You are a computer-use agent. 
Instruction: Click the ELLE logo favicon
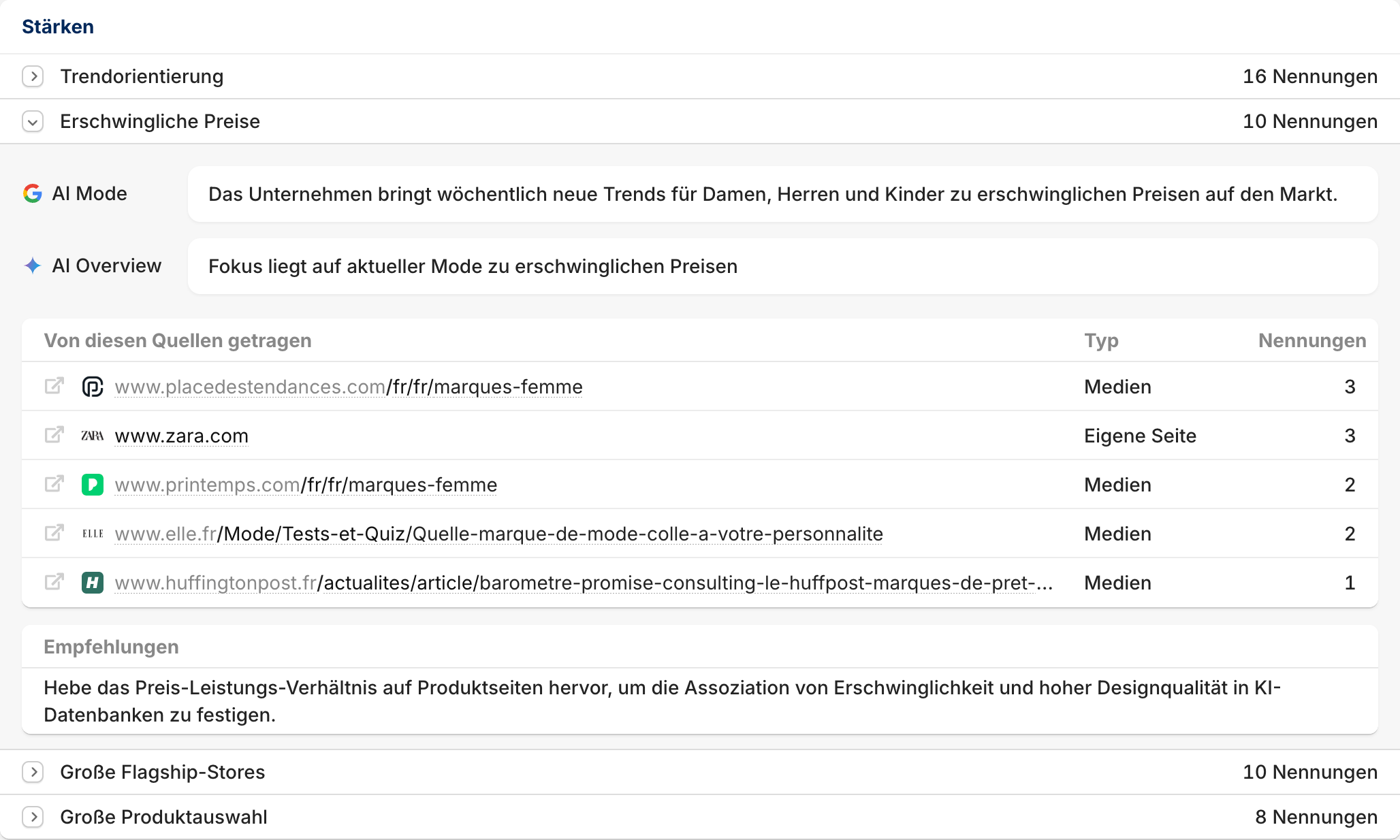click(x=93, y=534)
